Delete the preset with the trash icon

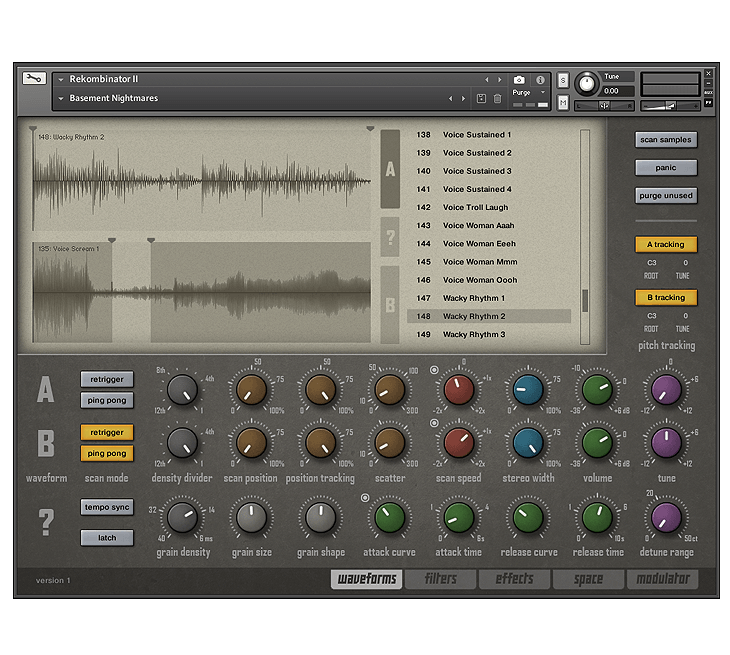497,98
